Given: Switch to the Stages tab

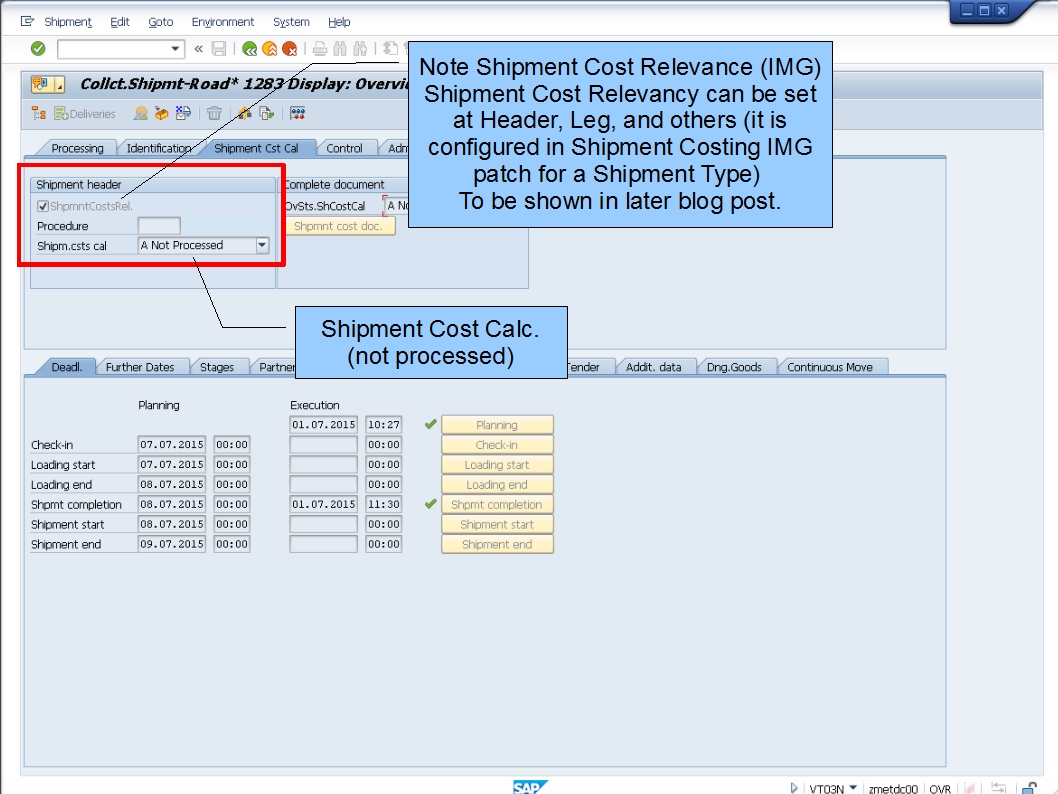Looking at the screenshot, I should tap(217, 367).
